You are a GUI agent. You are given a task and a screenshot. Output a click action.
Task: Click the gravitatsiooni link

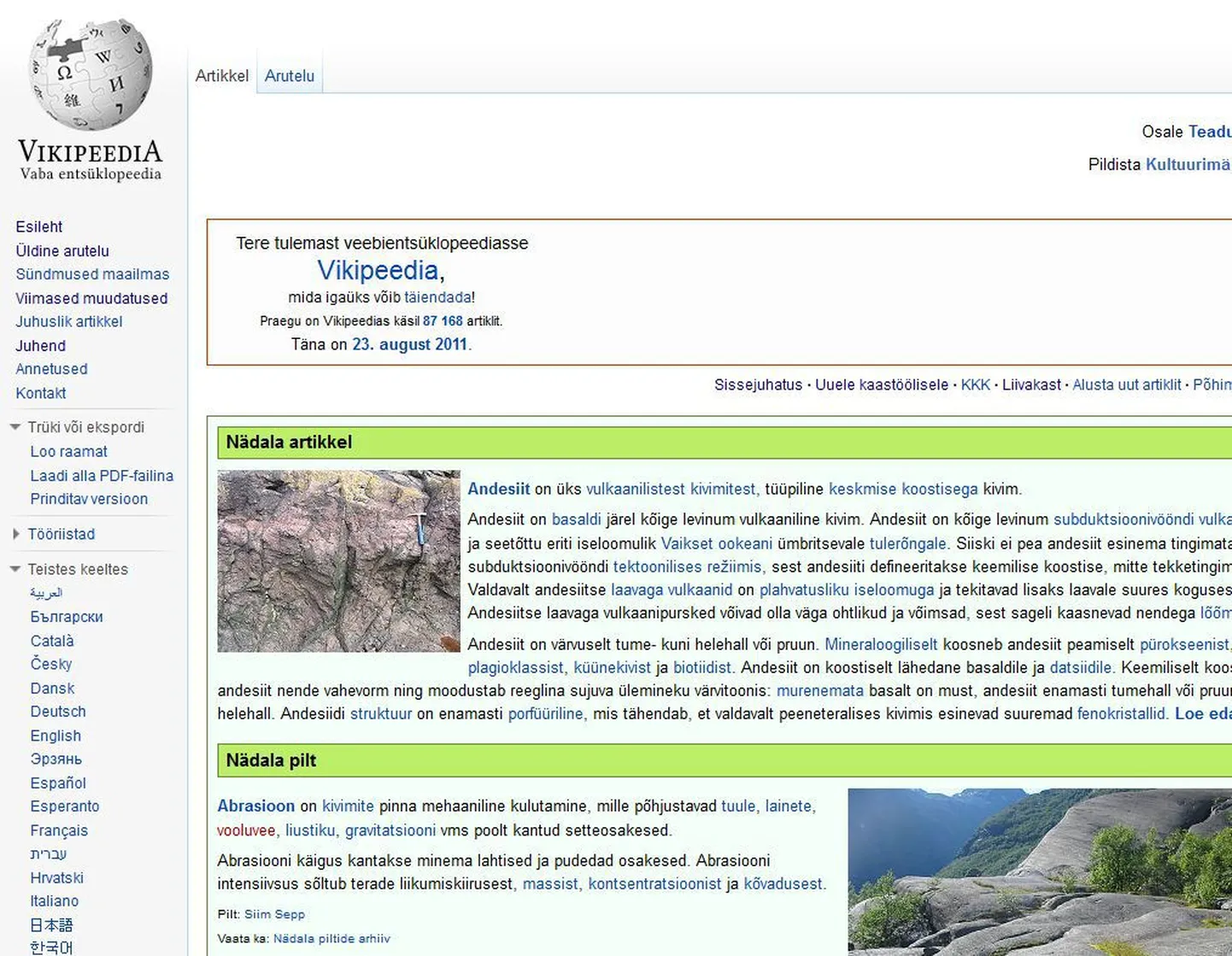click(x=390, y=830)
